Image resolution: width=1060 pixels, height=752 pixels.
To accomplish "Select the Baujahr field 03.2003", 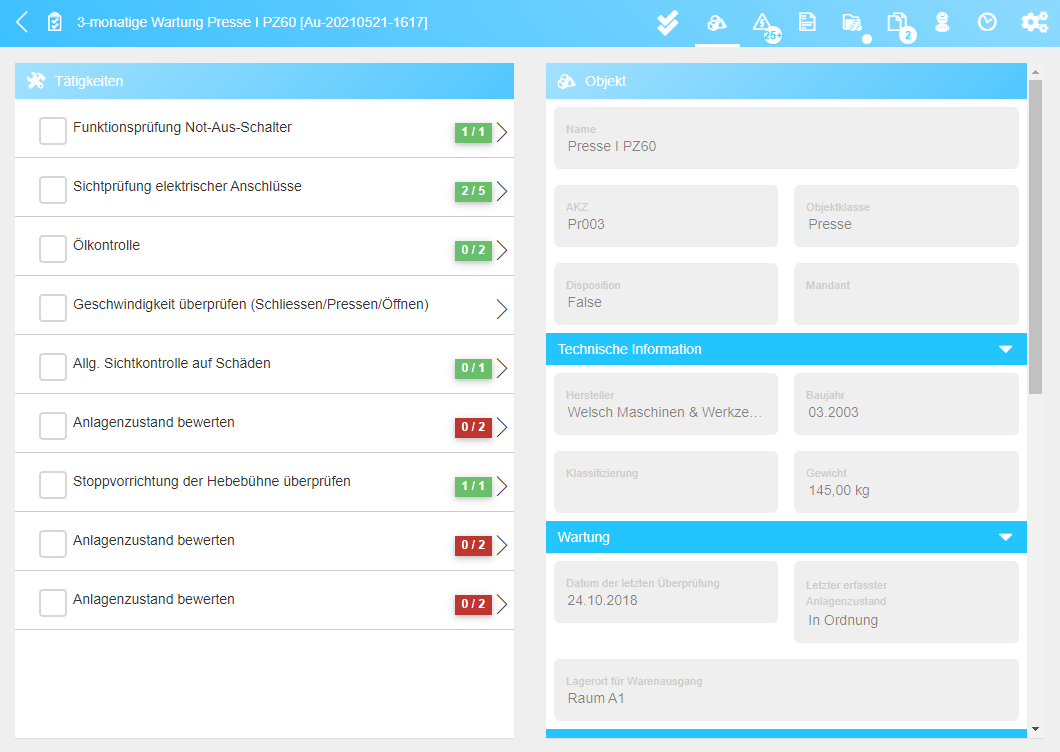I will [906, 404].
